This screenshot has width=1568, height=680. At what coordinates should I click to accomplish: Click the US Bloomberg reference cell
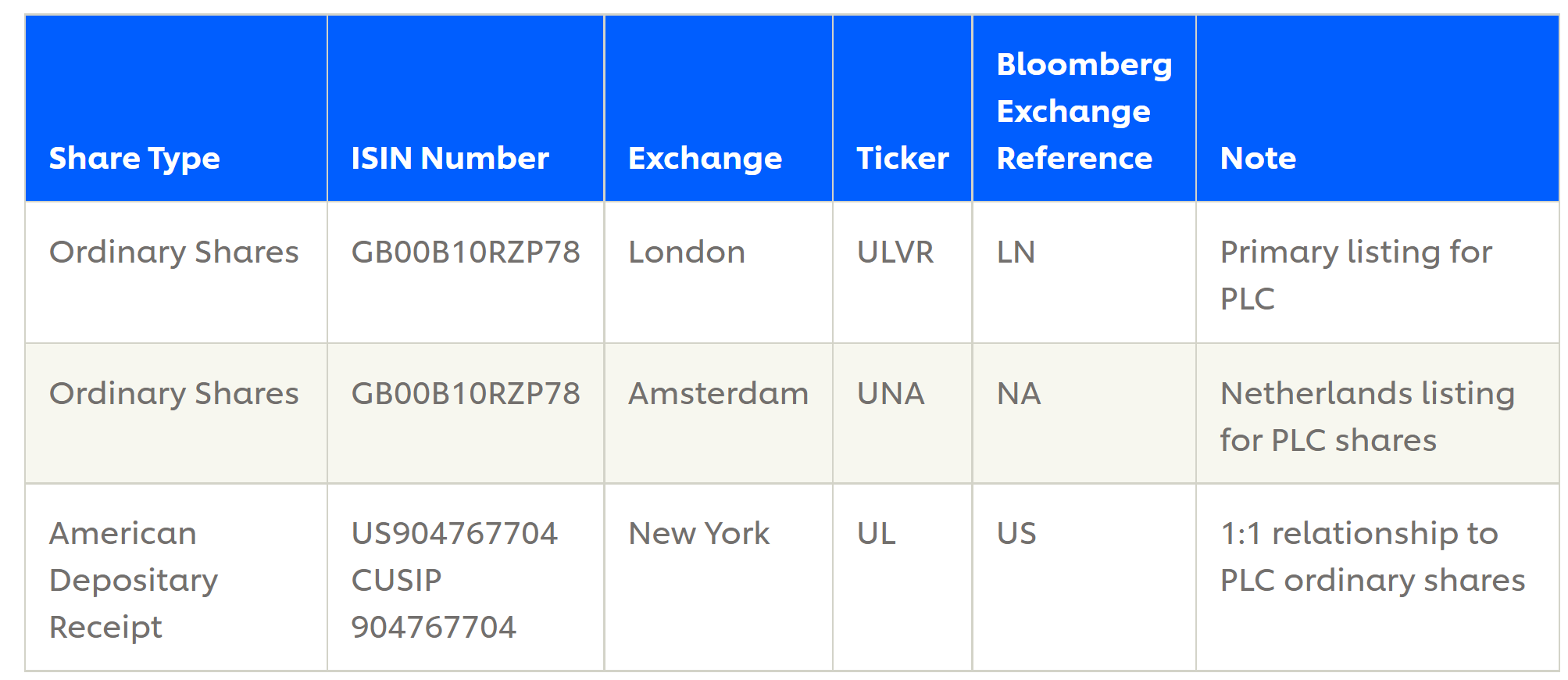1016,534
